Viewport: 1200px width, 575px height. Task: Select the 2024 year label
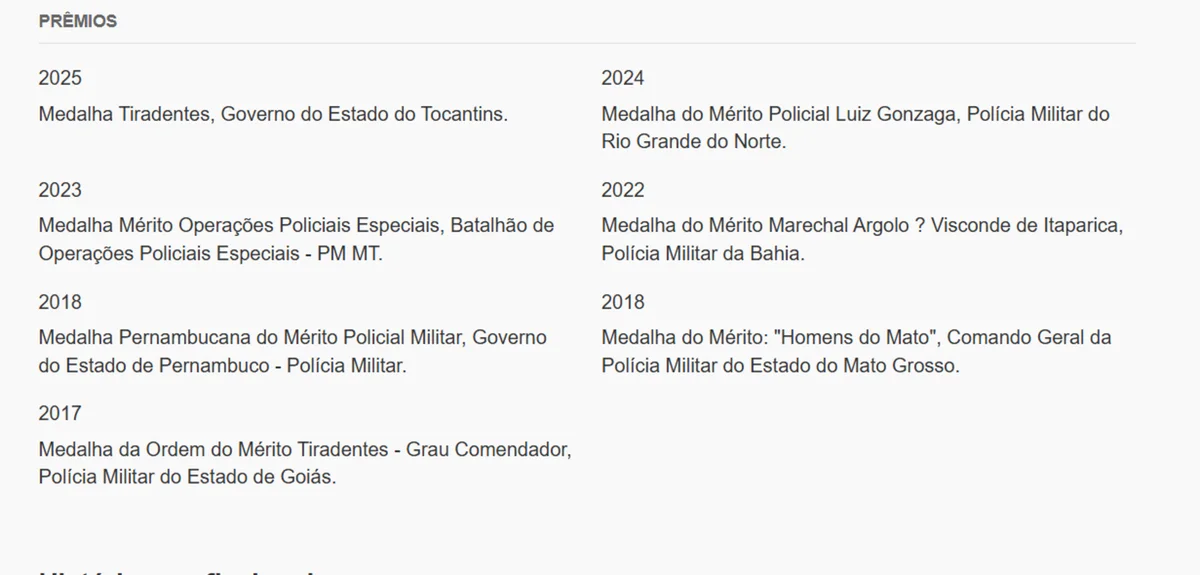(623, 78)
